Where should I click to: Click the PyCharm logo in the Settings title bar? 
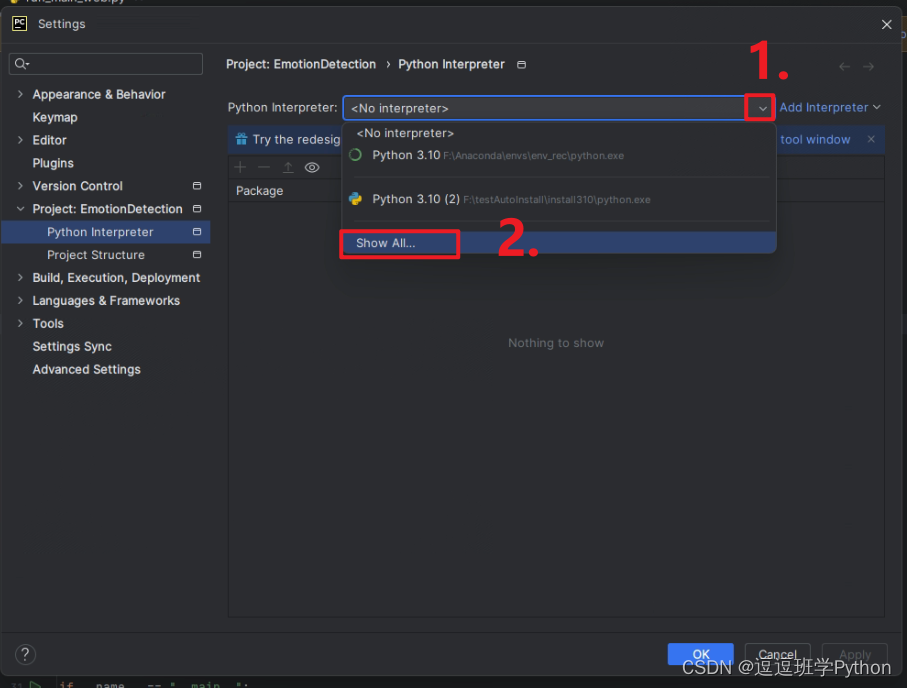point(20,23)
